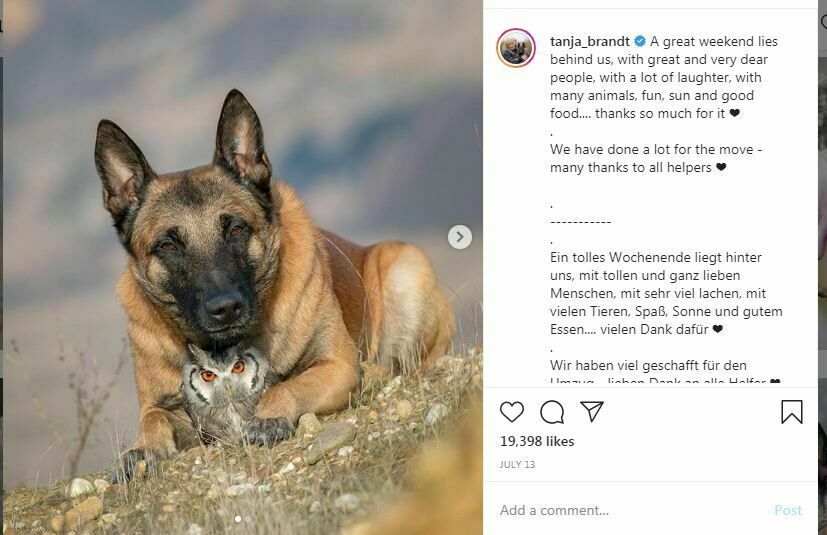View the 19,398 likes list
The height and width of the screenshot is (535, 827).
(538, 441)
